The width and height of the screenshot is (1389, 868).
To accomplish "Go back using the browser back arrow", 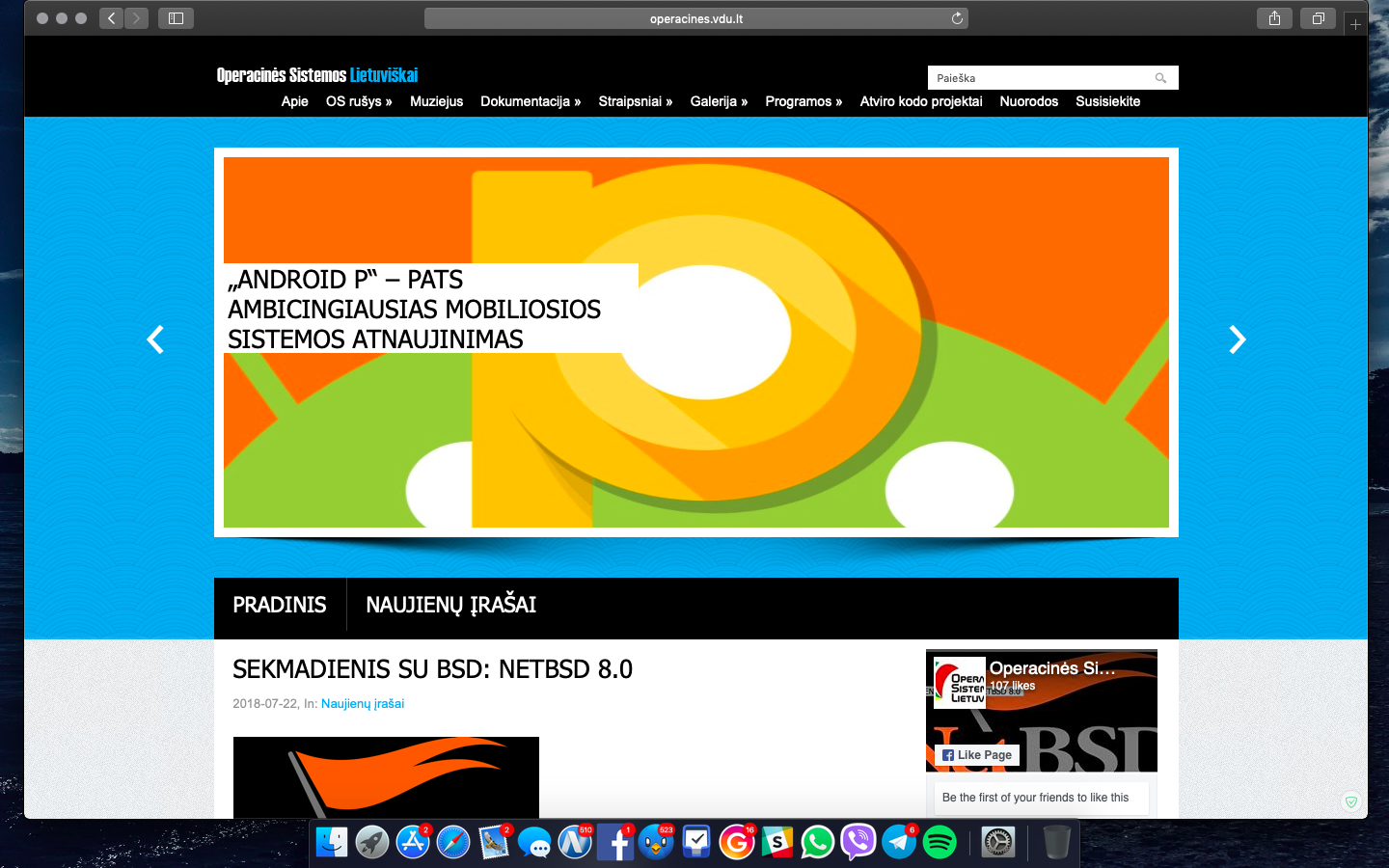I will [x=112, y=18].
